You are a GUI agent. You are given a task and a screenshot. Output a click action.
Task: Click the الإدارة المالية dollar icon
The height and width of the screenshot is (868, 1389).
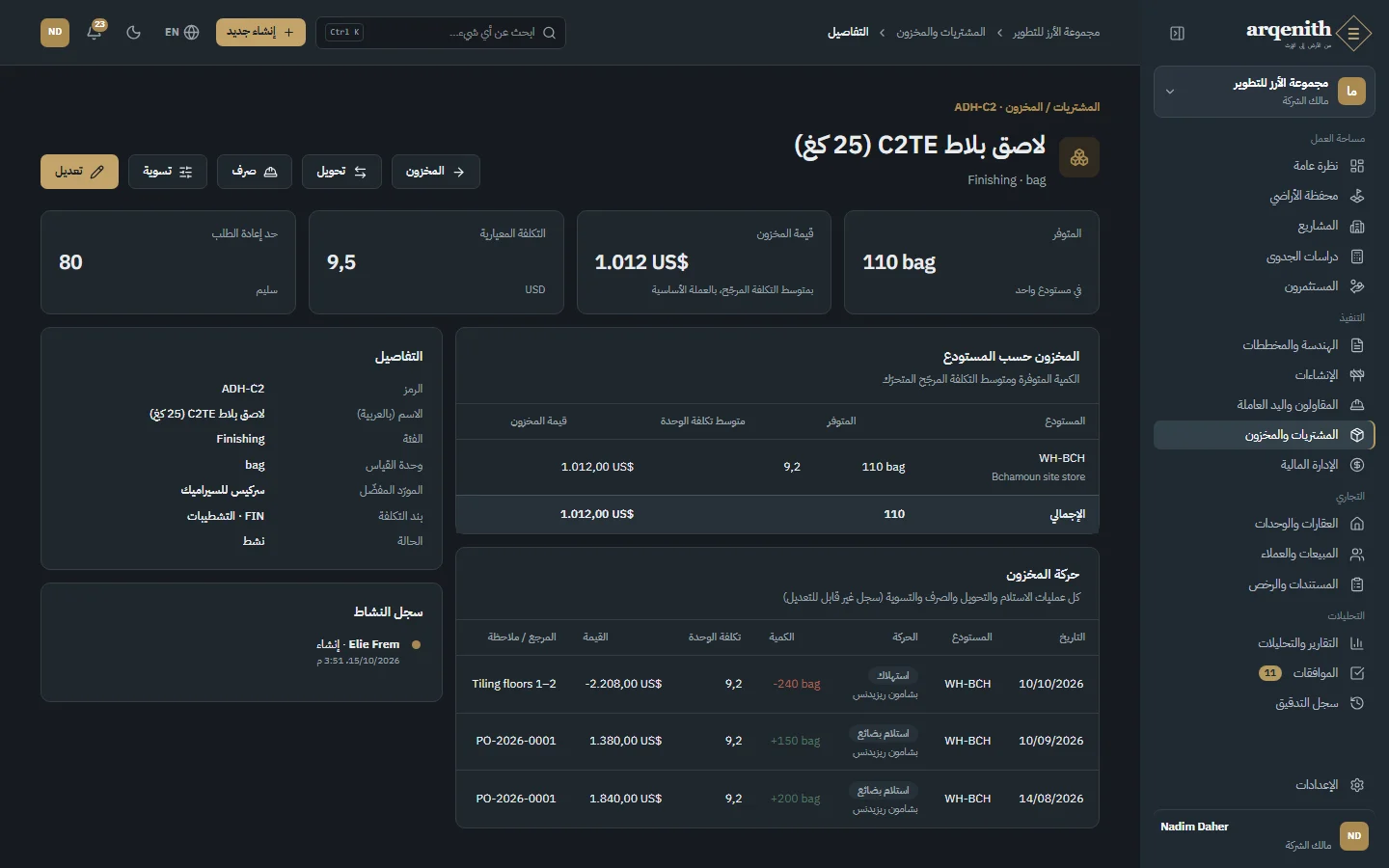pyautogui.click(x=1357, y=465)
